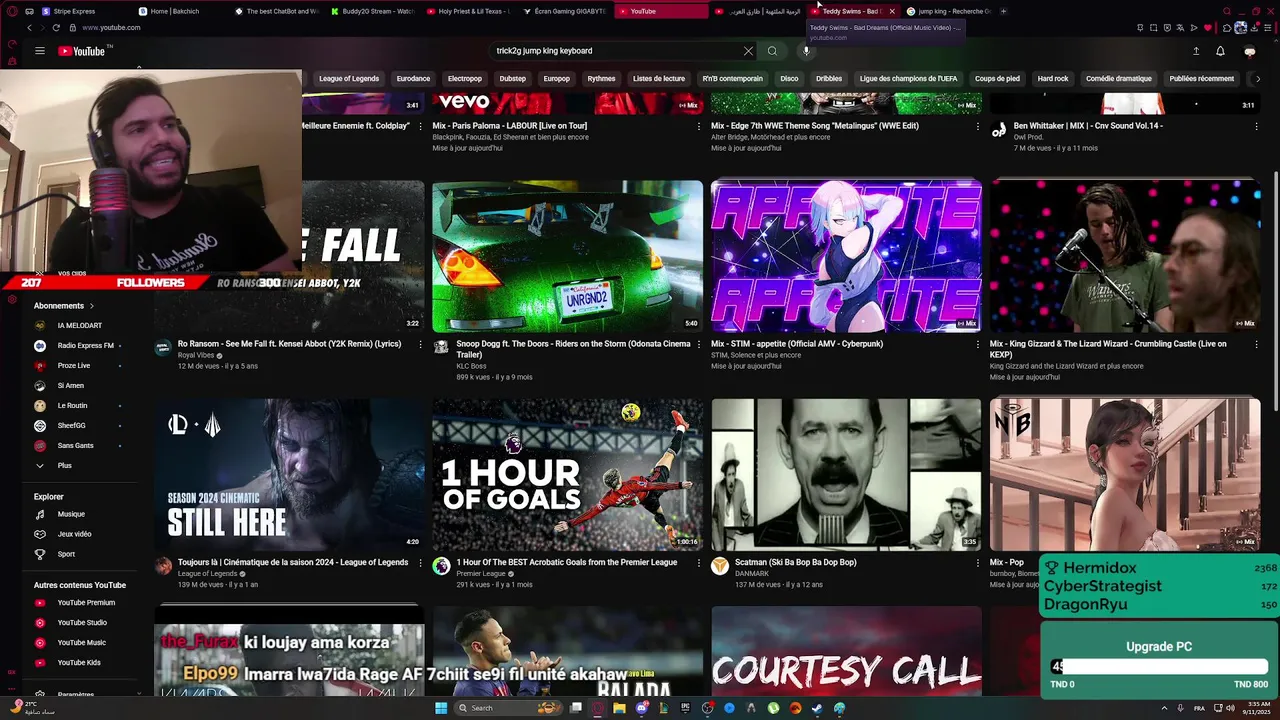Open the Owl Prod channel avatar
This screenshot has height=720, width=1280.
(x=998, y=130)
